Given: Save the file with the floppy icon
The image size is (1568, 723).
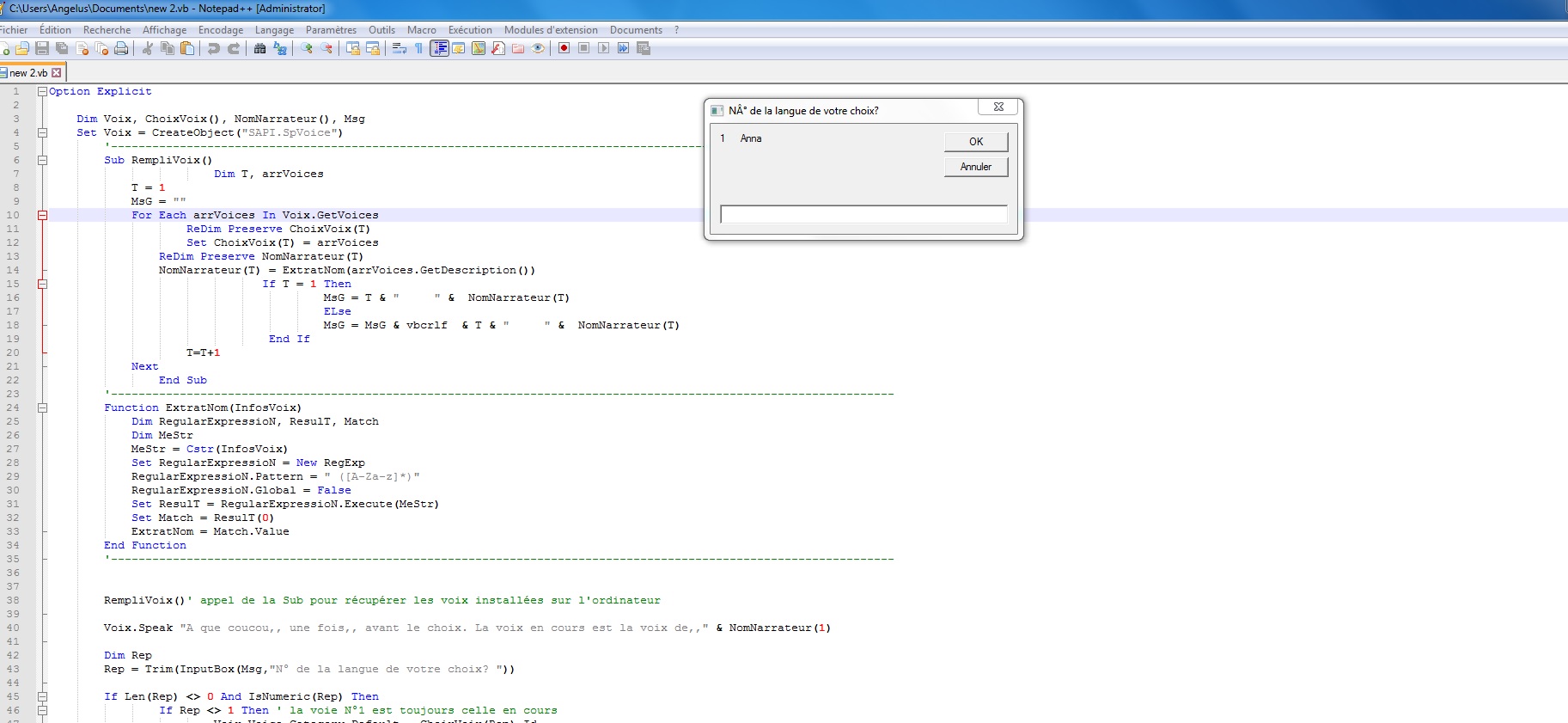Looking at the screenshot, I should [x=42, y=48].
